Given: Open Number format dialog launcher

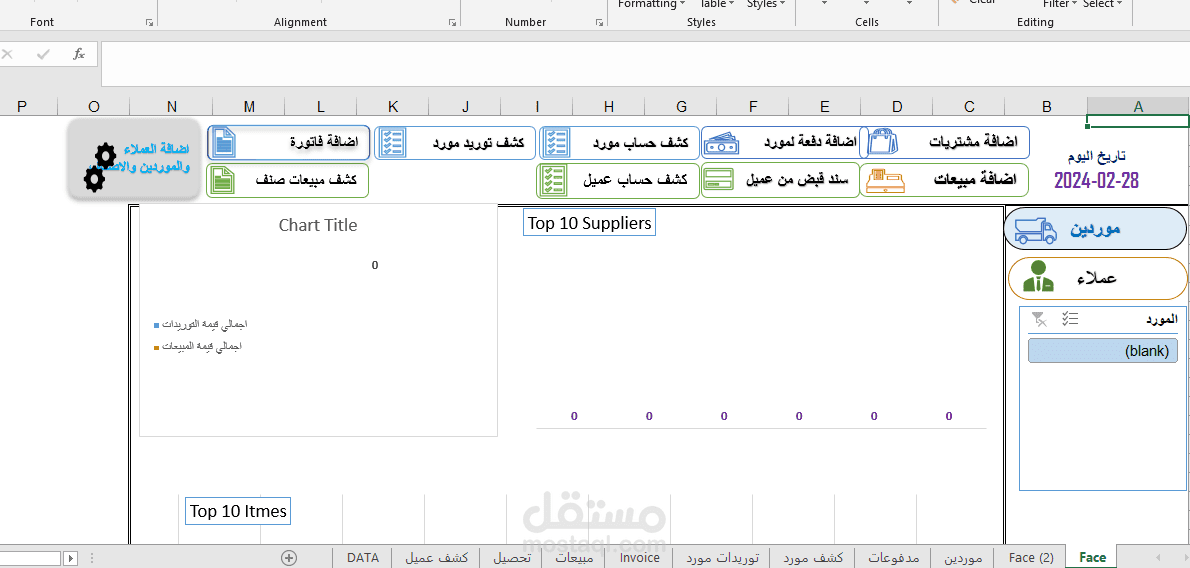Looking at the screenshot, I should coord(599,23).
